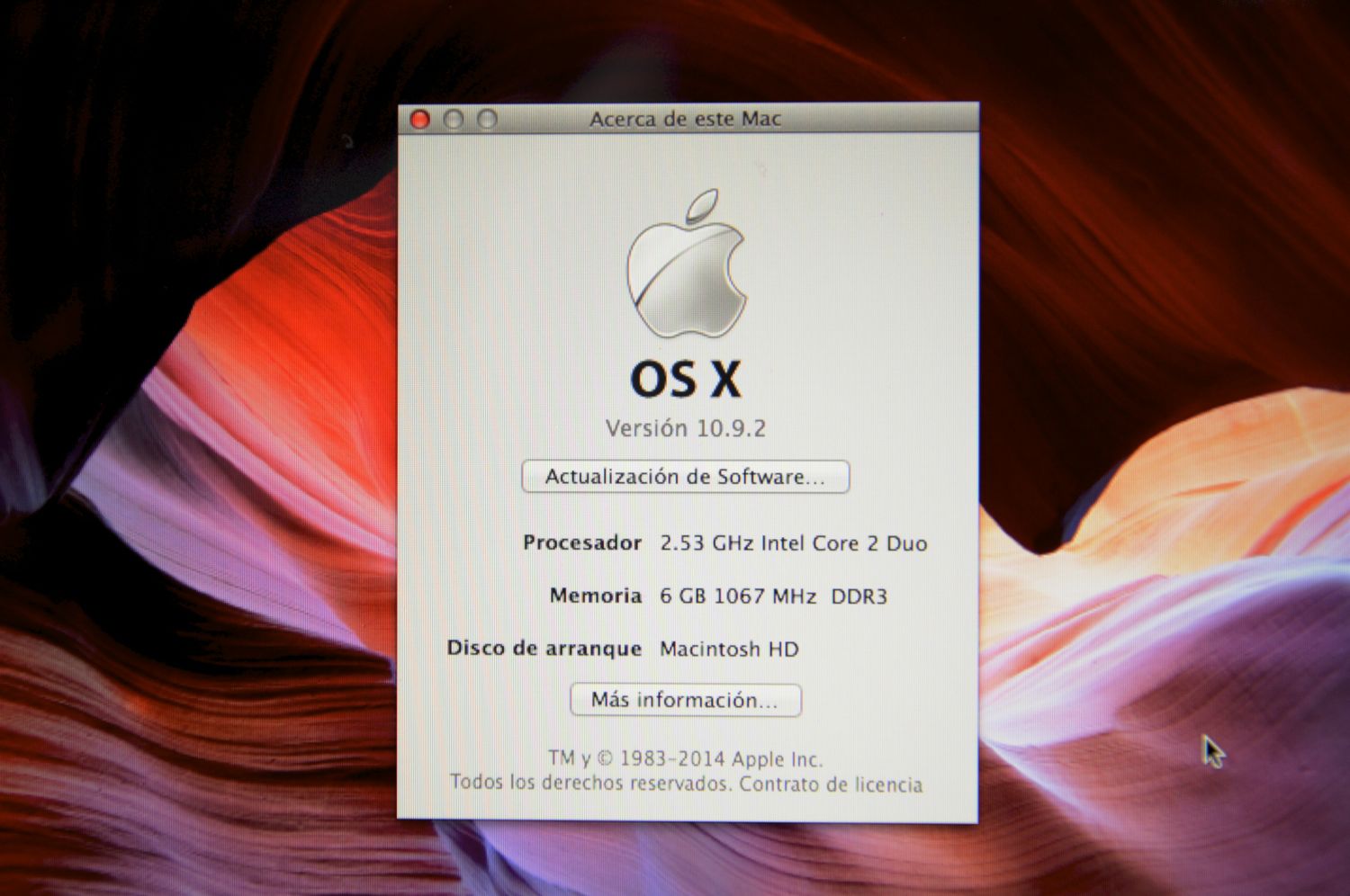Viewport: 1350px width, 896px height.
Task: Open Actualización de Software
Action: (685, 477)
